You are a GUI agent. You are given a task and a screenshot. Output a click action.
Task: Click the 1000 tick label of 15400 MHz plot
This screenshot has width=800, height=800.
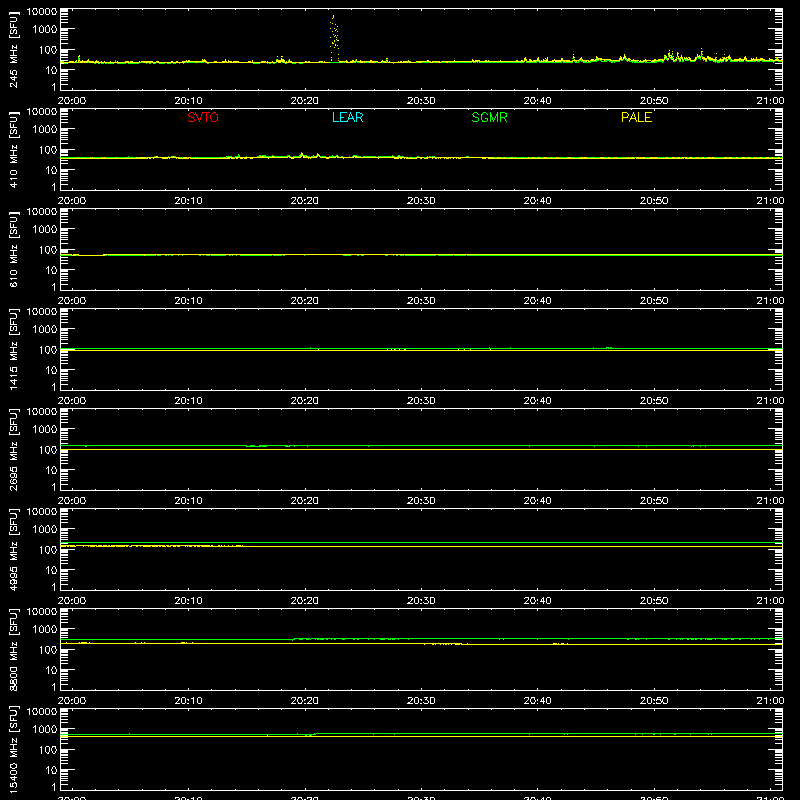tap(45, 730)
